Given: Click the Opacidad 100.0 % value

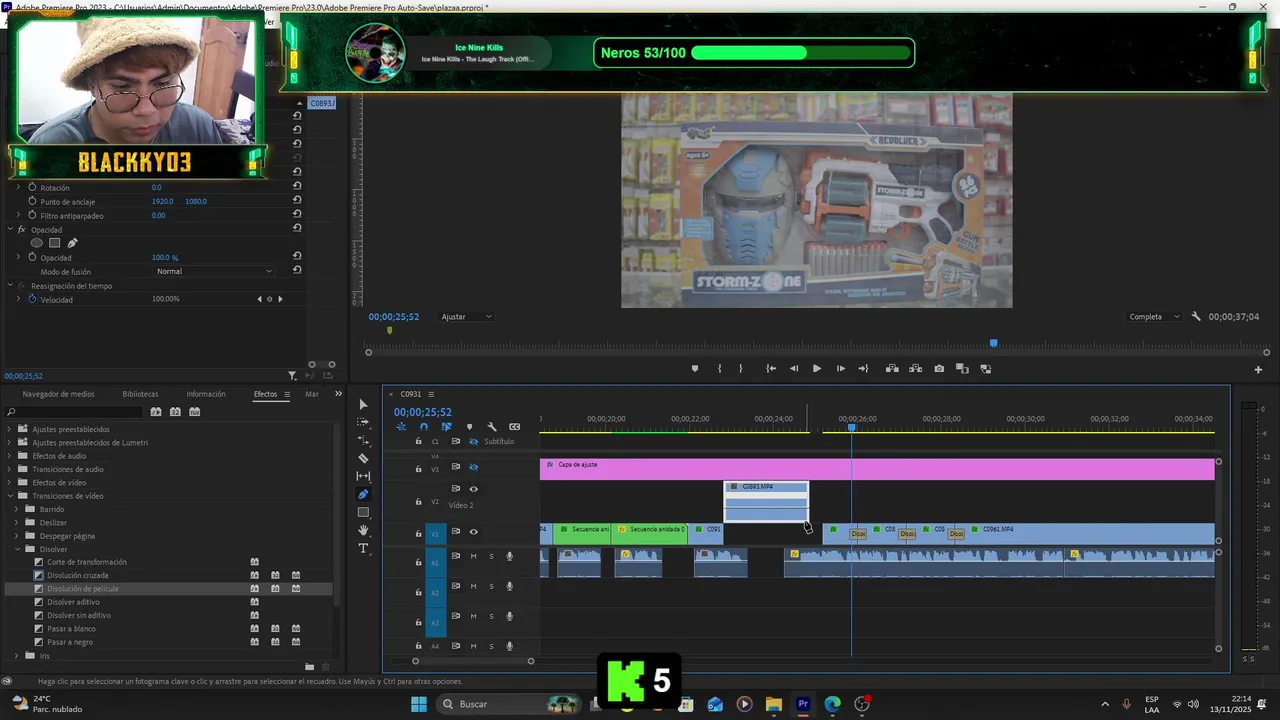Looking at the screenshot, I should click(165, 258).
